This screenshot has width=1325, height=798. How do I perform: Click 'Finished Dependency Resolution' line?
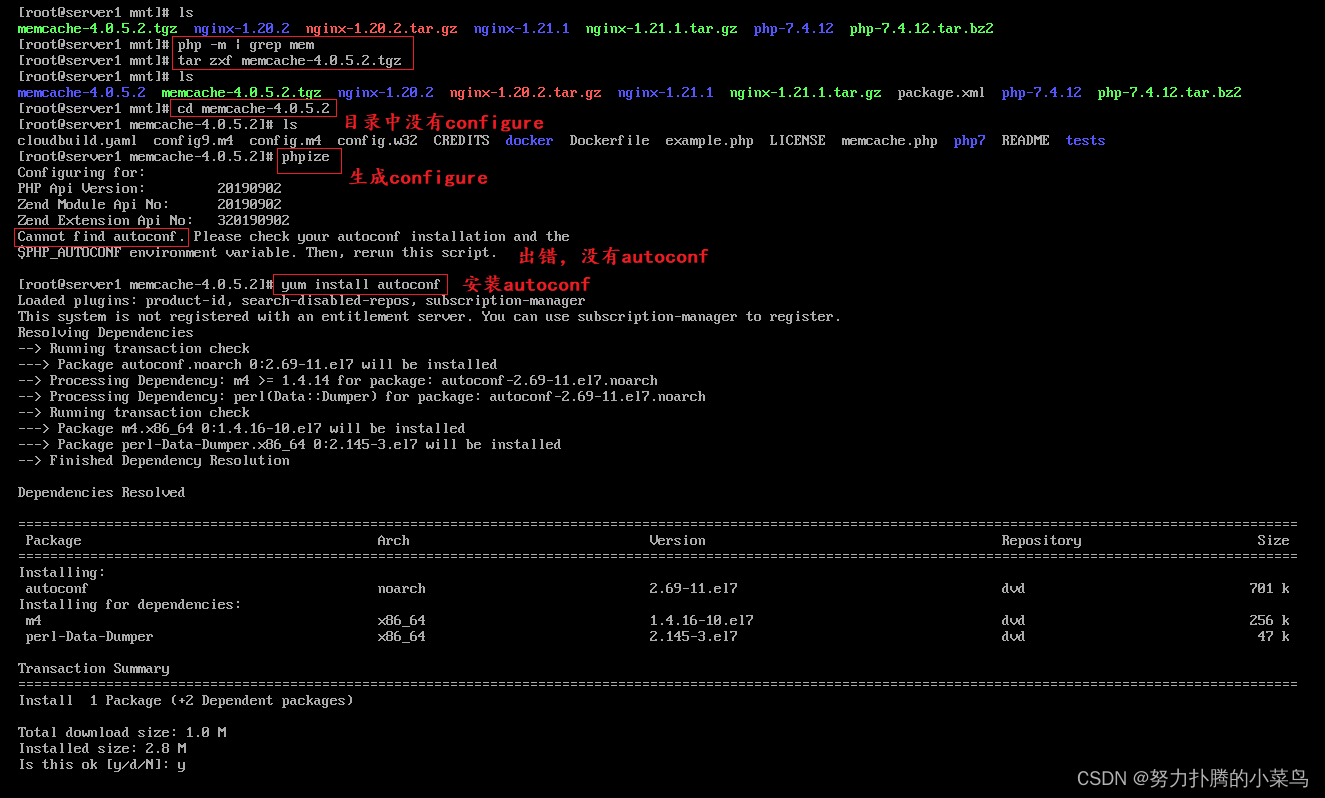pyautogui.click(x=153, y=461)
